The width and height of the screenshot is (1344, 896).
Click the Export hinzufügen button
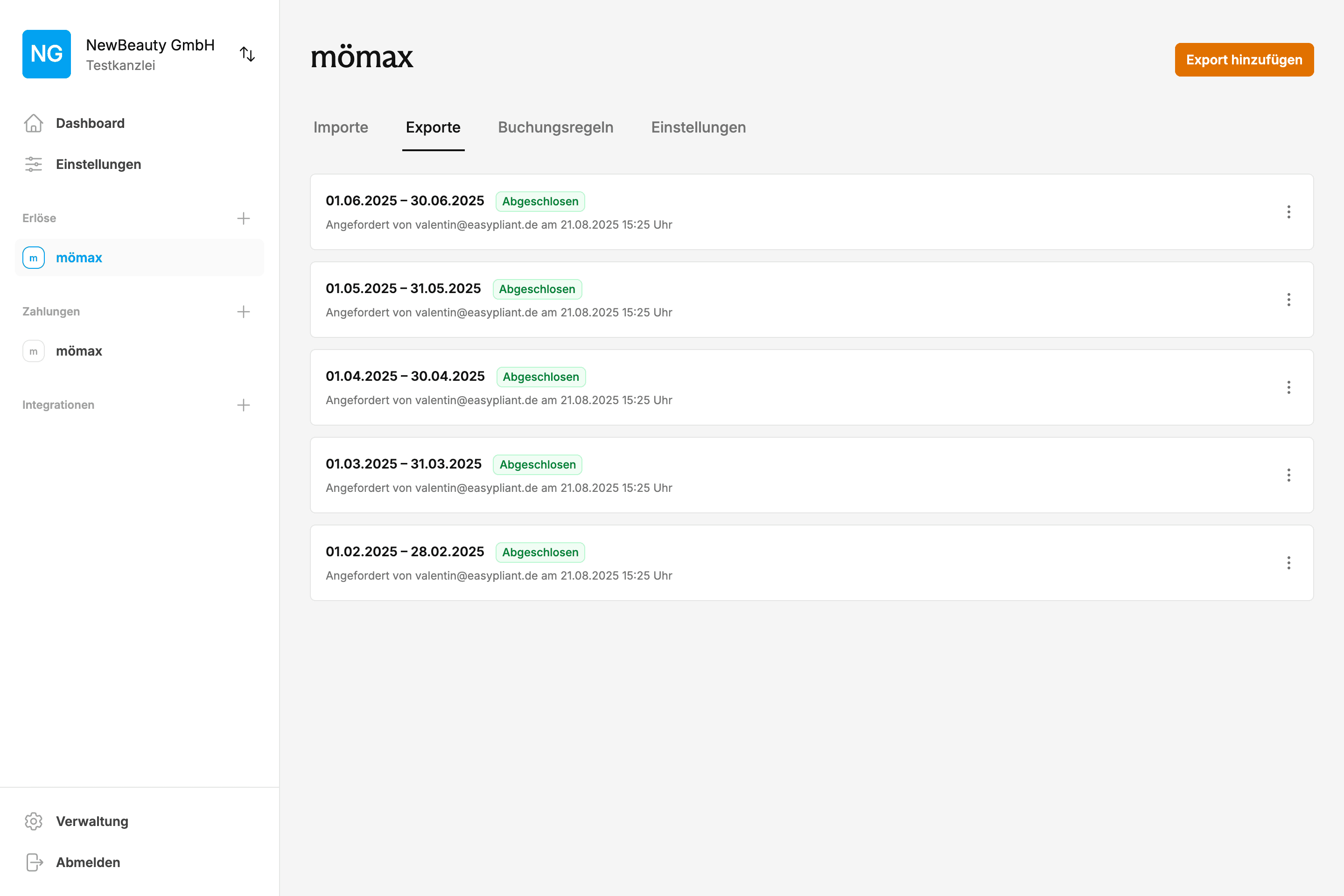(x=1244, y=59)
